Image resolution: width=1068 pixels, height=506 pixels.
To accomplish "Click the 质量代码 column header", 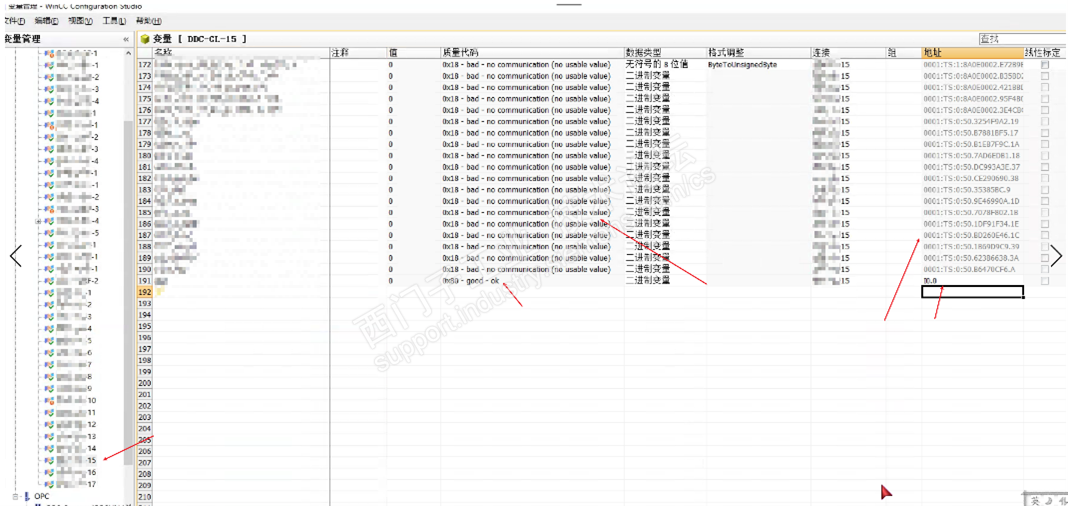I will click(x=532, y=52).
